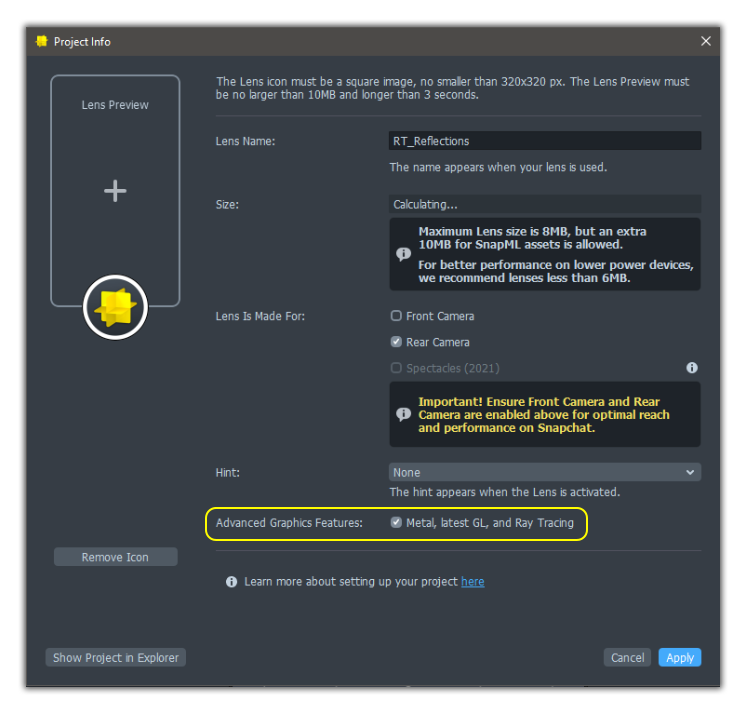Close the Project Info window
This screenshot has width=746, height=714.
(706, 41)
